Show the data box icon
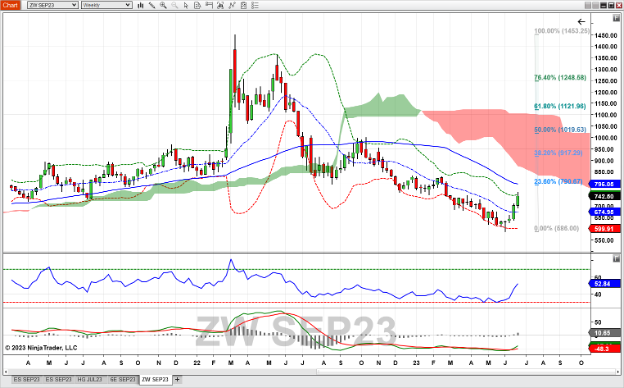Screen dimensions: 624x388 pos(197,5)
